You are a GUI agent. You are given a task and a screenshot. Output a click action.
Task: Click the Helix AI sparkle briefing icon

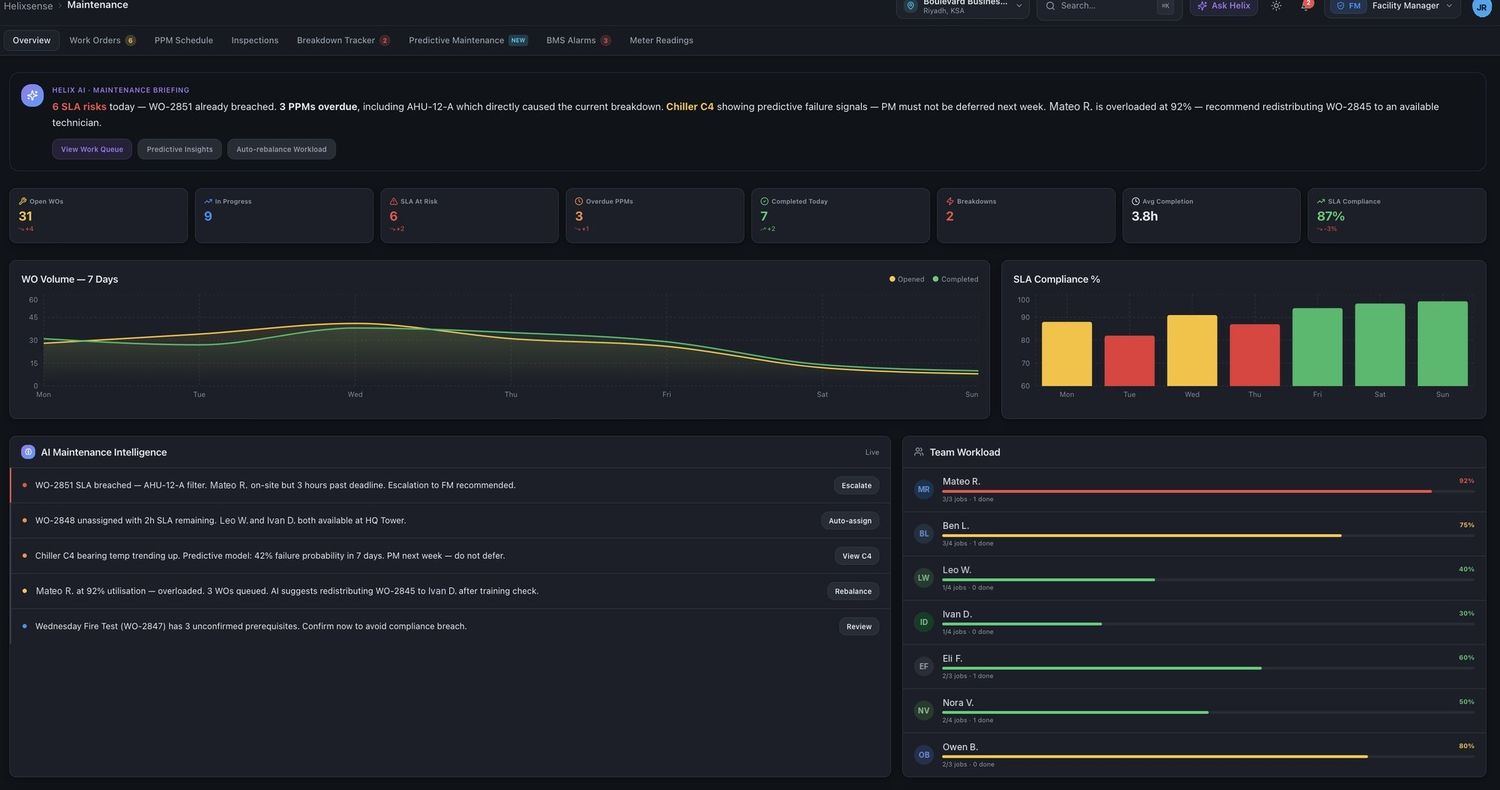click(32, 96)
